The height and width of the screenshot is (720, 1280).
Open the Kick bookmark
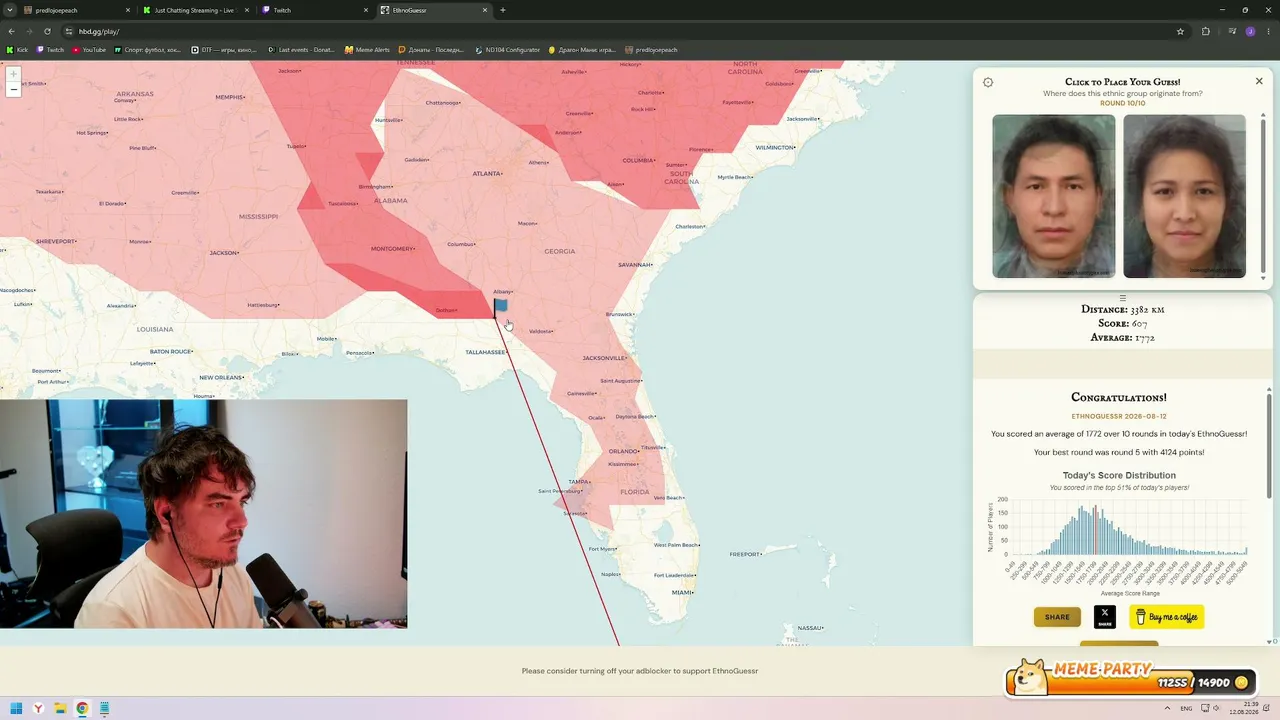(x=18, y=50)
